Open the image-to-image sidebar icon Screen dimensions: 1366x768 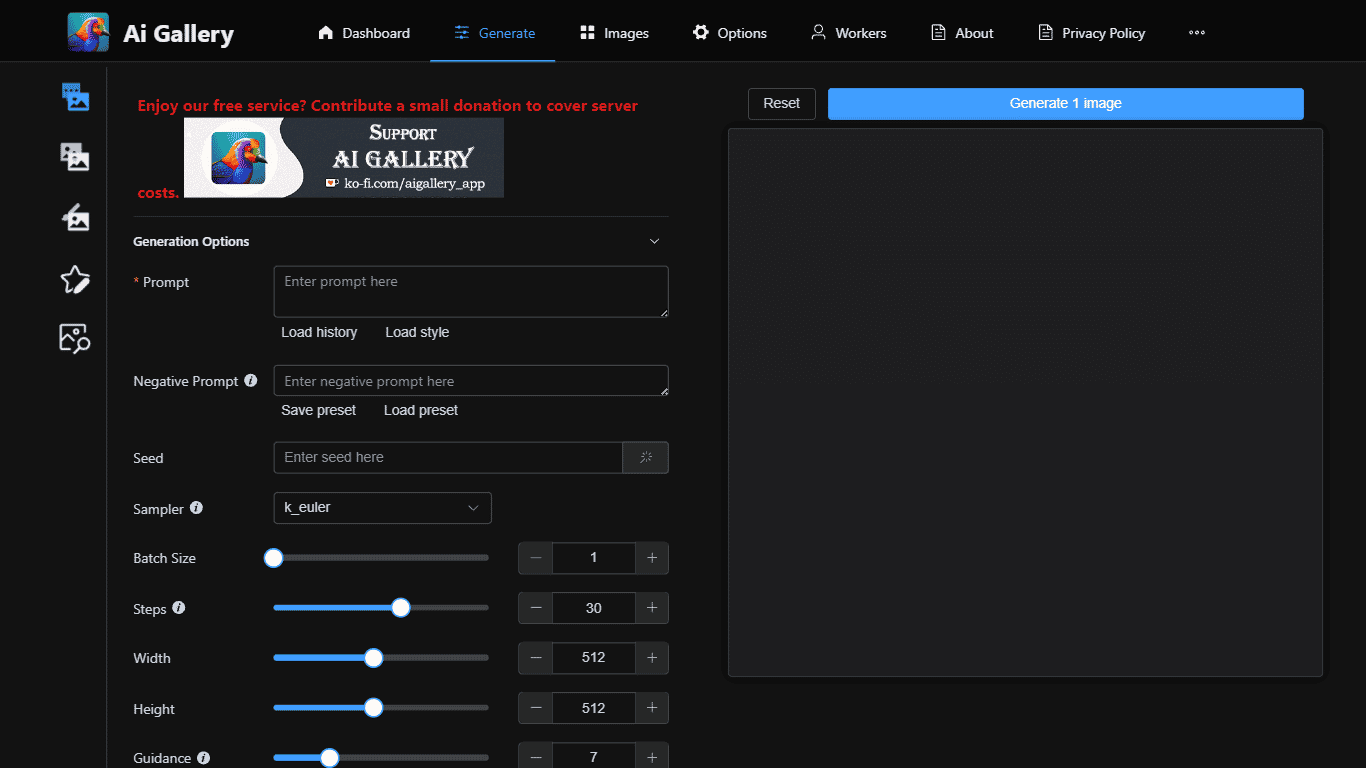75,157
